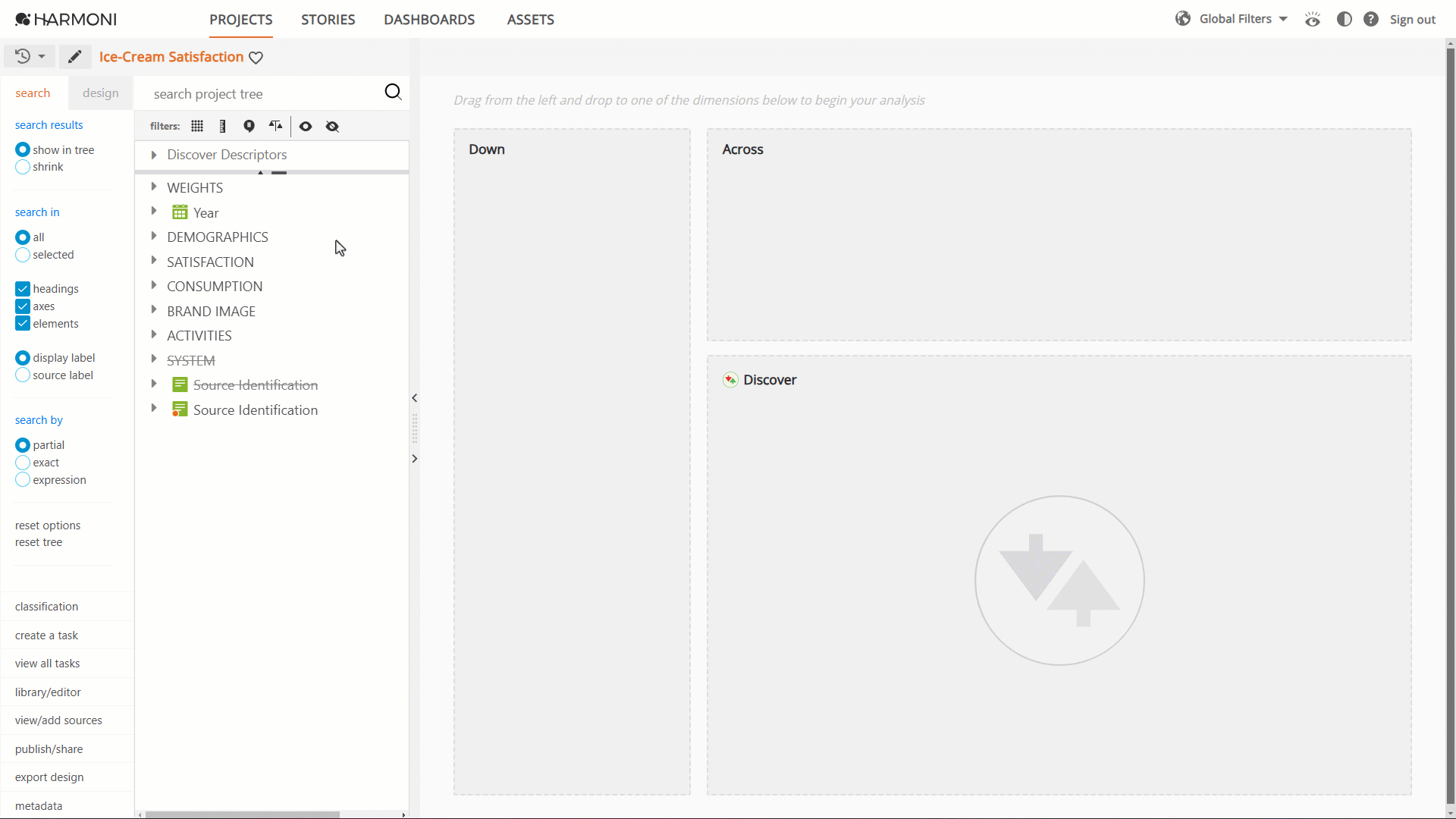Click 'reset tree' link
The width and height of the screenshot is (1456, 819).
(39, 542)
